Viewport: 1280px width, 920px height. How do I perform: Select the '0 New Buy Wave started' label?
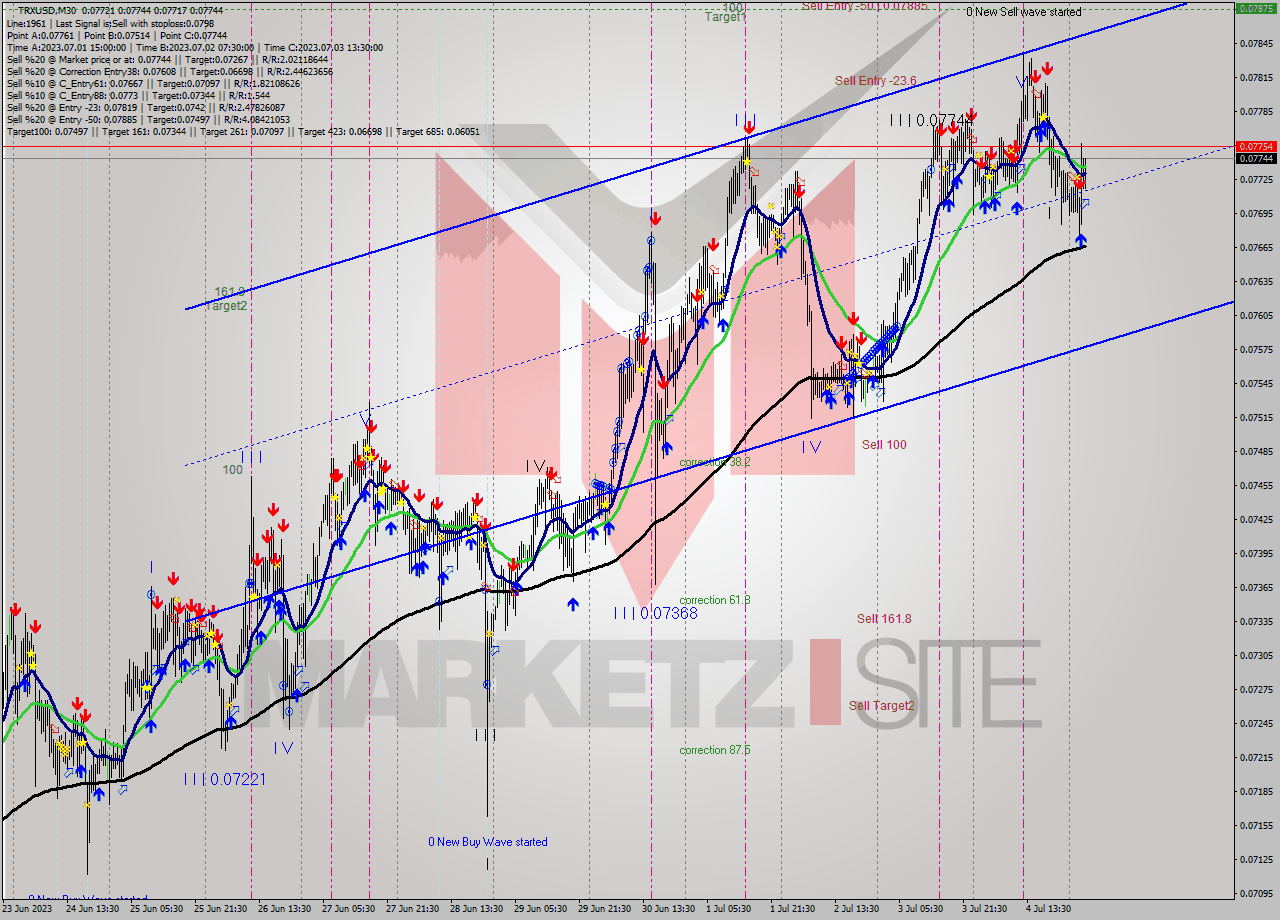click(488, 842)
